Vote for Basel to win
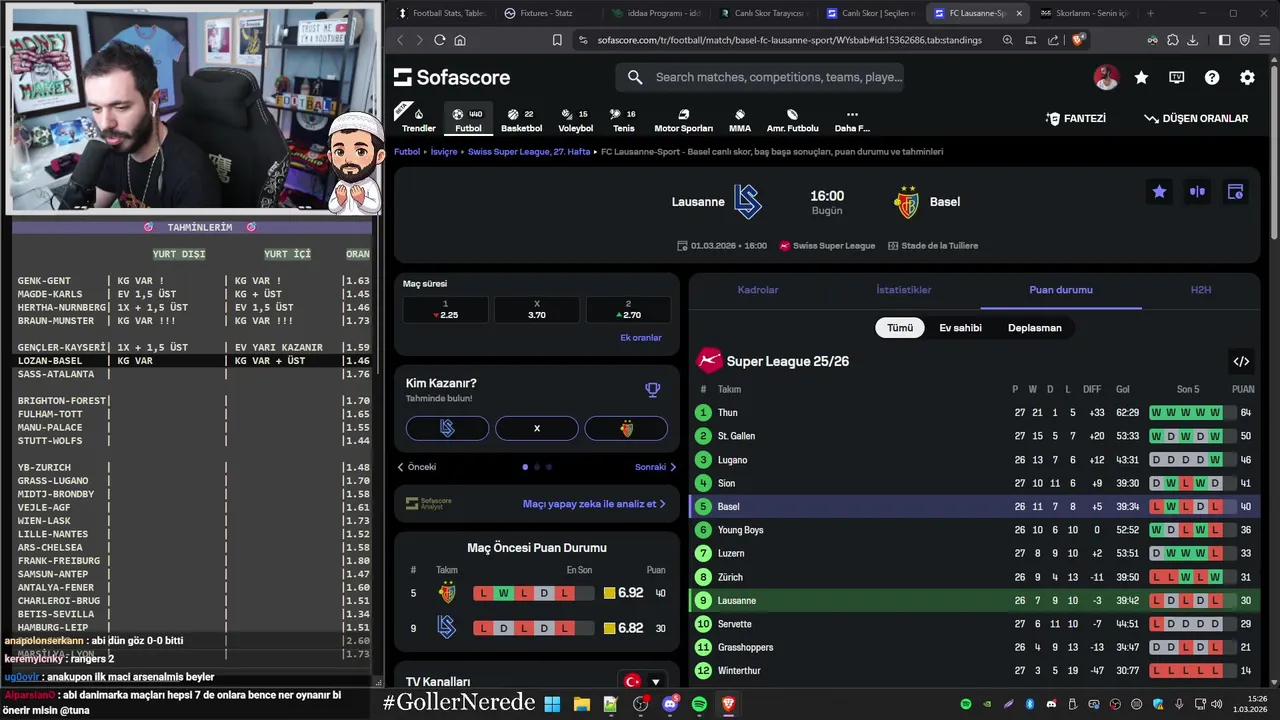1280x720 pixels. pyautogui.click(x=626, y=428)
